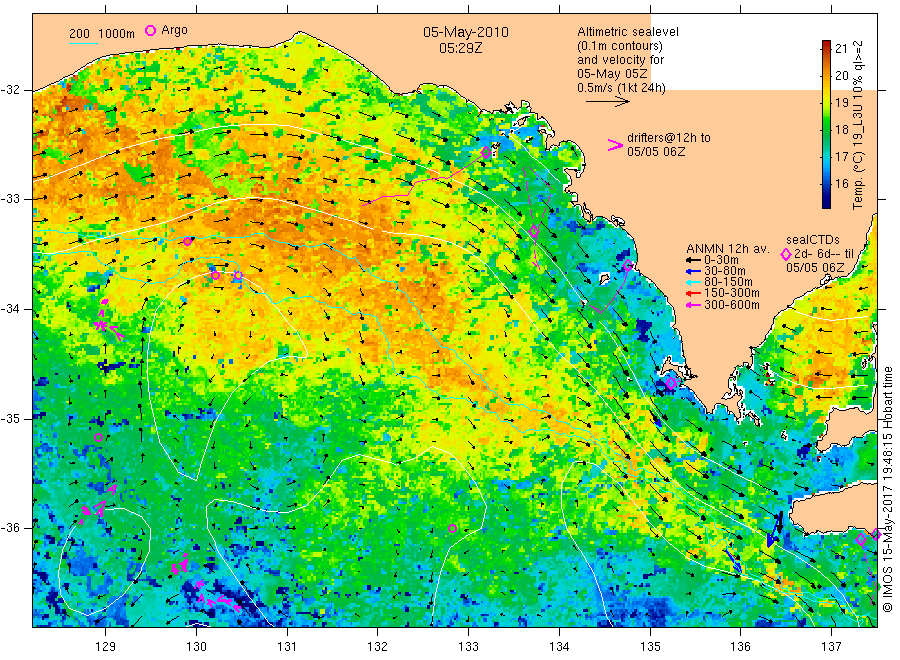
Task: Click the dark red top of the temperature colorbar
Action: point(826,45)
